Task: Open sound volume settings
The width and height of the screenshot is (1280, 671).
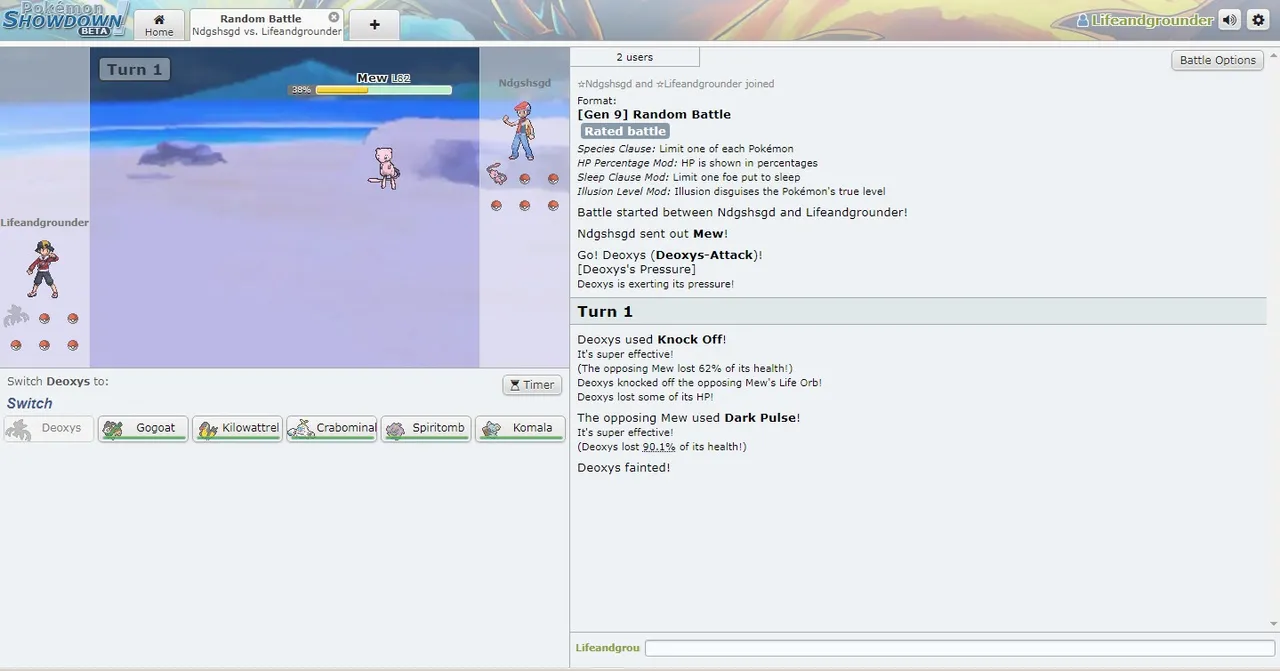Action: pyautogui.click(x=1229, y=20)
